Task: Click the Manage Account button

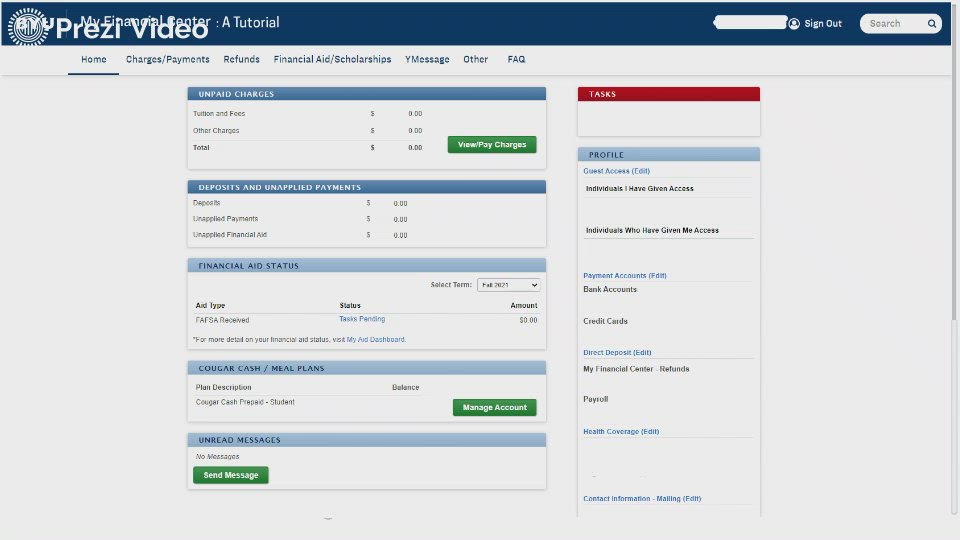Action: [x=494, y=408]
